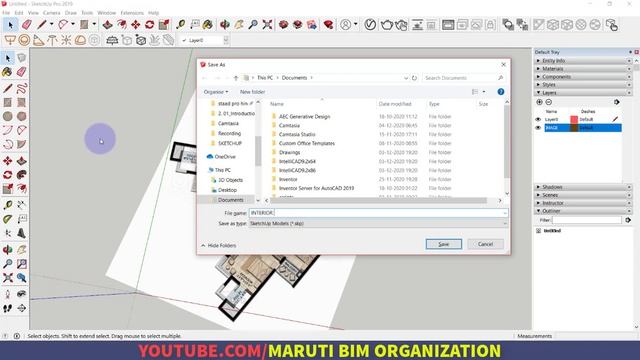Open the Draw menu
This screenshot has height=360, width=640.
coord(71,13)
